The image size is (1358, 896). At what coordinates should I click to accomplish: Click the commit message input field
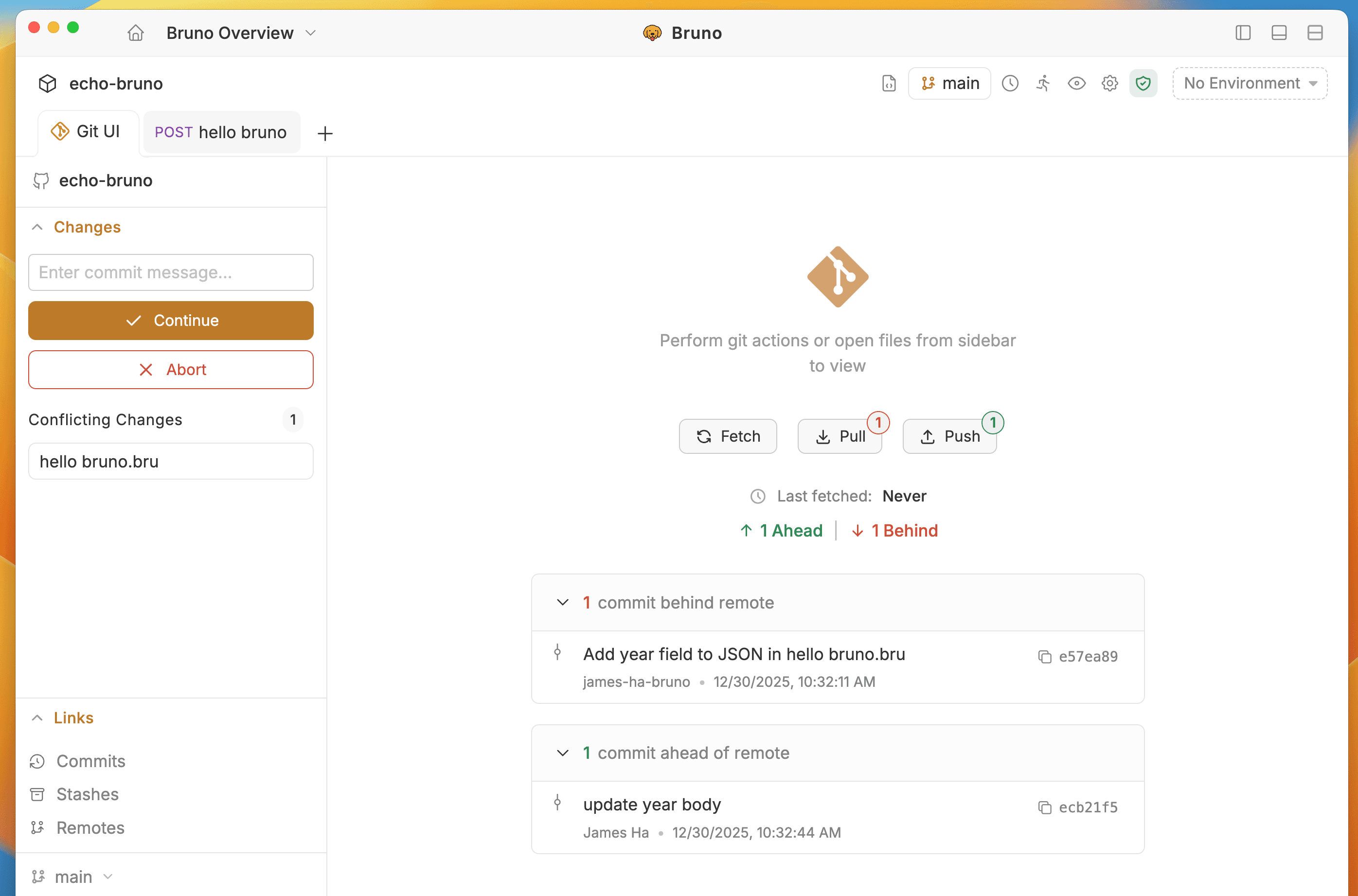tap(170, 272)
